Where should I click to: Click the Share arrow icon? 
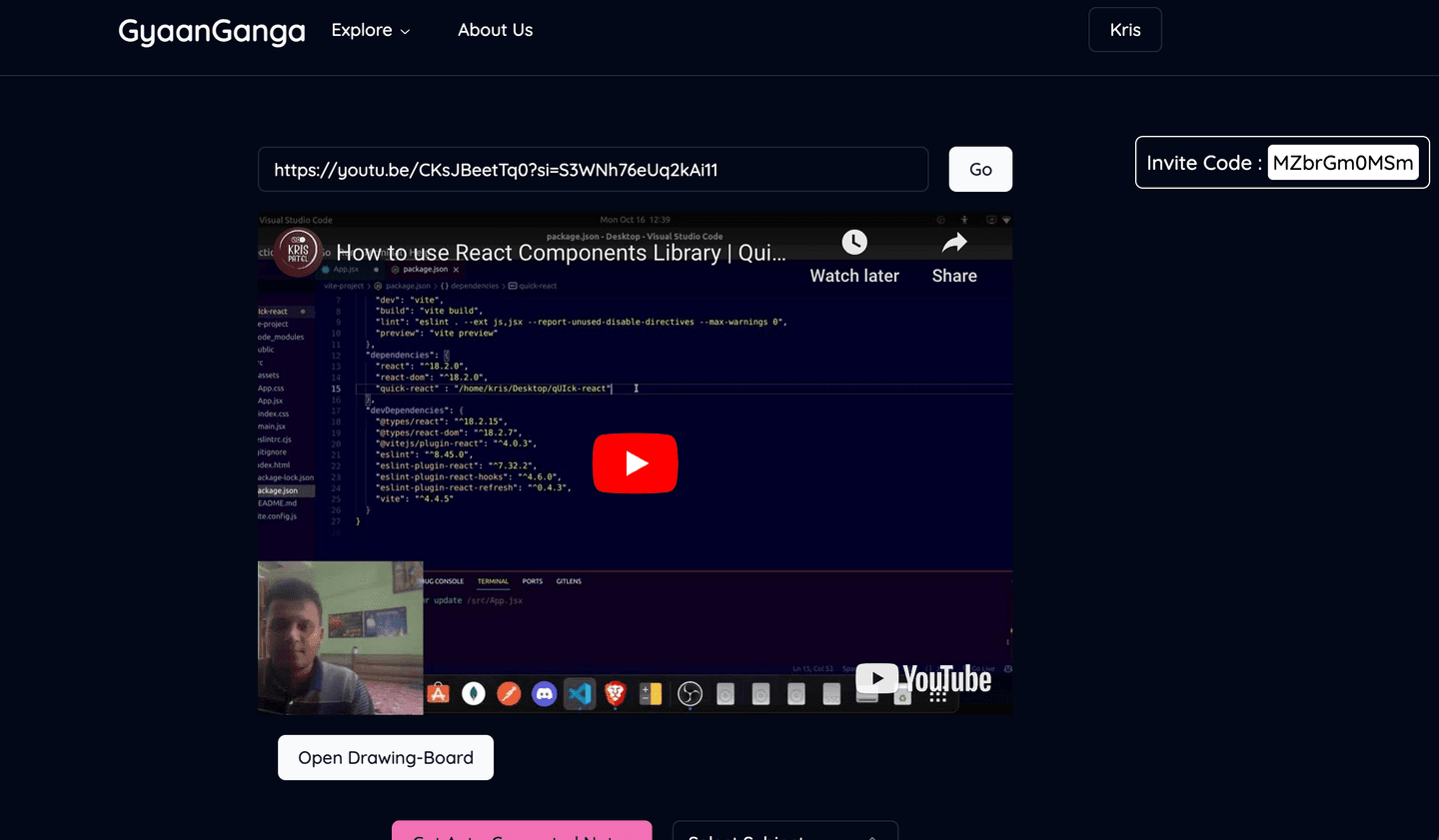[x=954, y=243]
